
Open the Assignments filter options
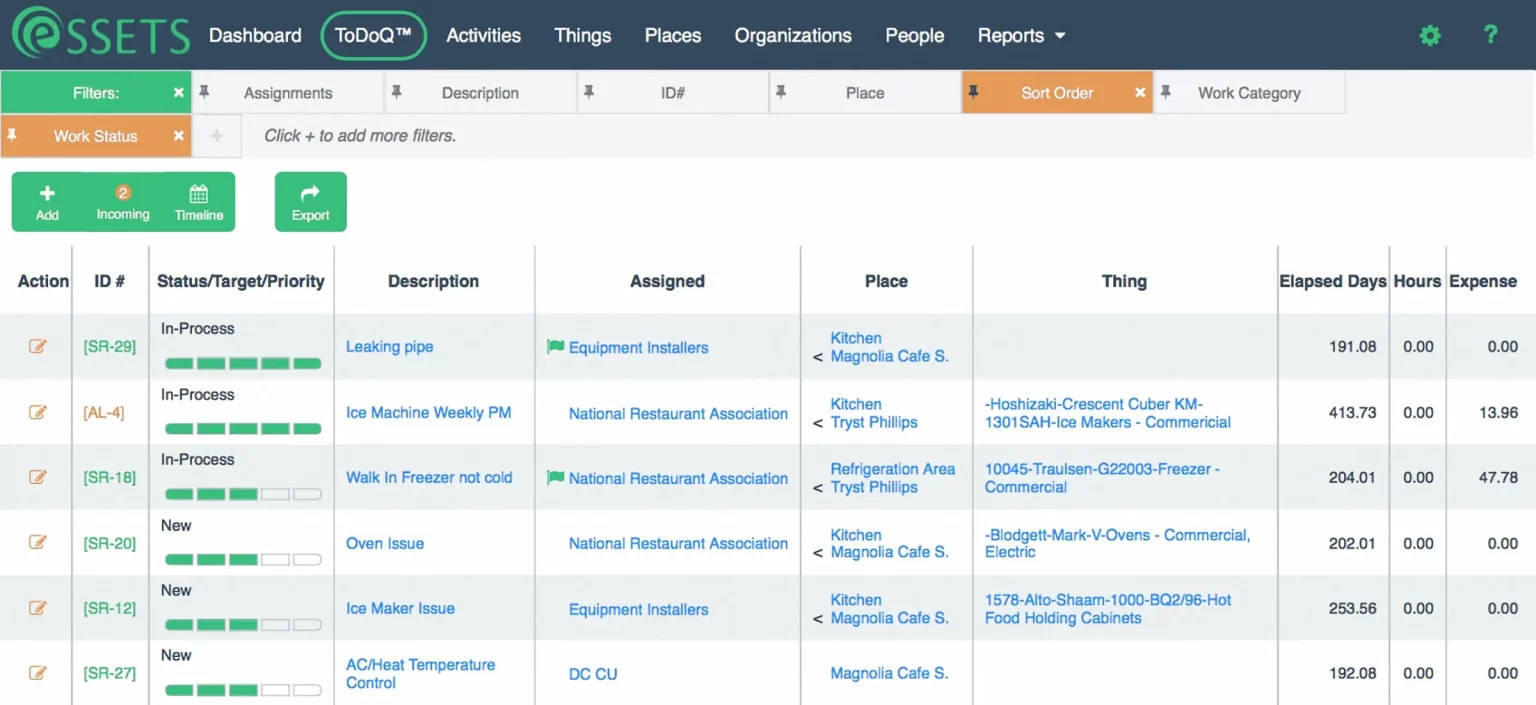click(288, 93)
